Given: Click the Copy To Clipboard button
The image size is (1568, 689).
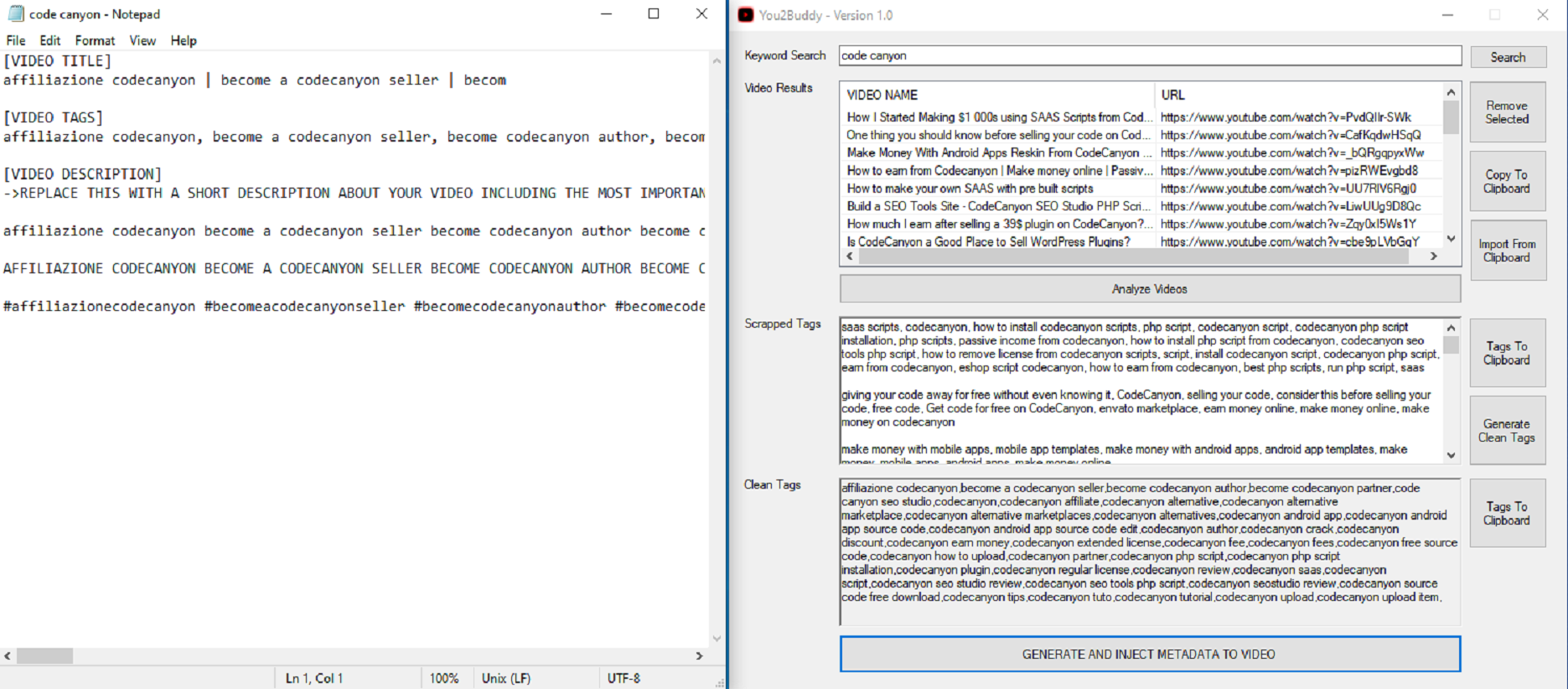Looking at the screenshot, I should [1508, 181].
